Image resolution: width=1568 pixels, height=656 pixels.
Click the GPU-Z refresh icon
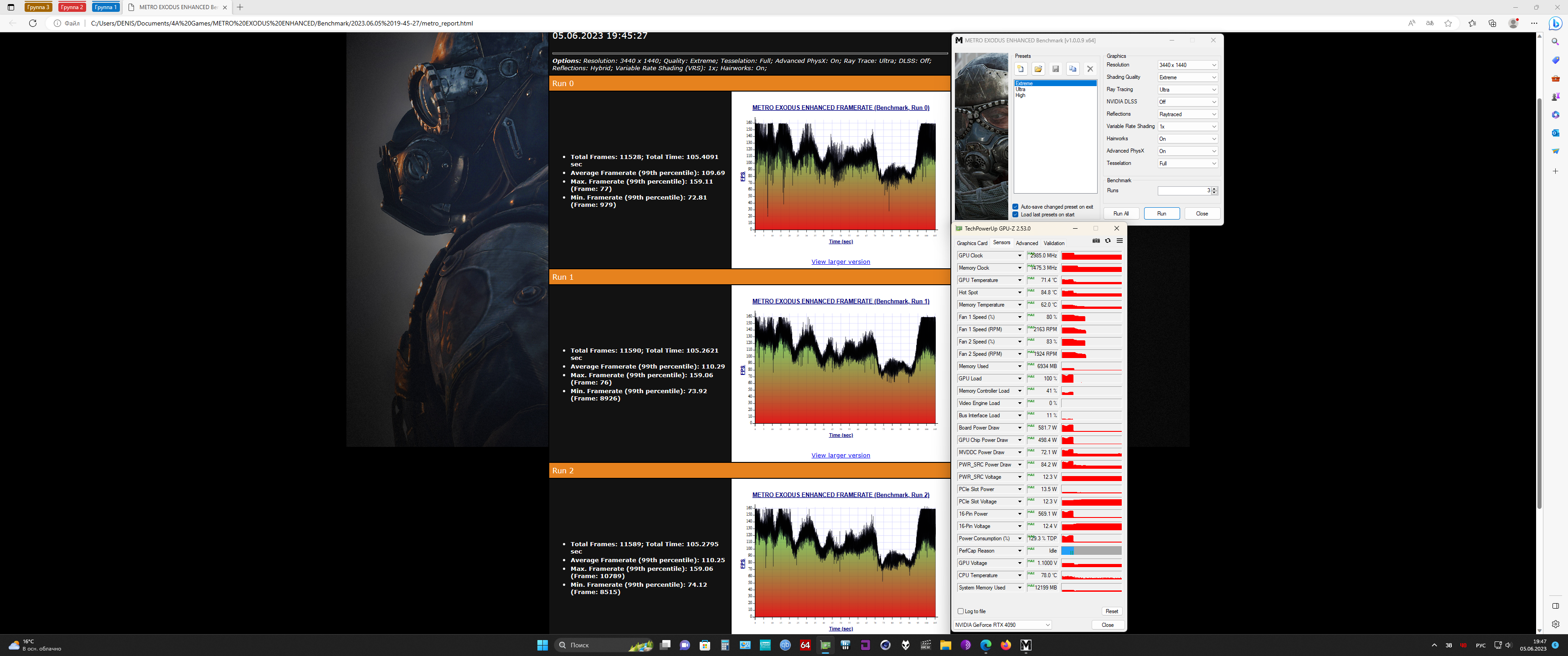click(x=1108, y=241)
